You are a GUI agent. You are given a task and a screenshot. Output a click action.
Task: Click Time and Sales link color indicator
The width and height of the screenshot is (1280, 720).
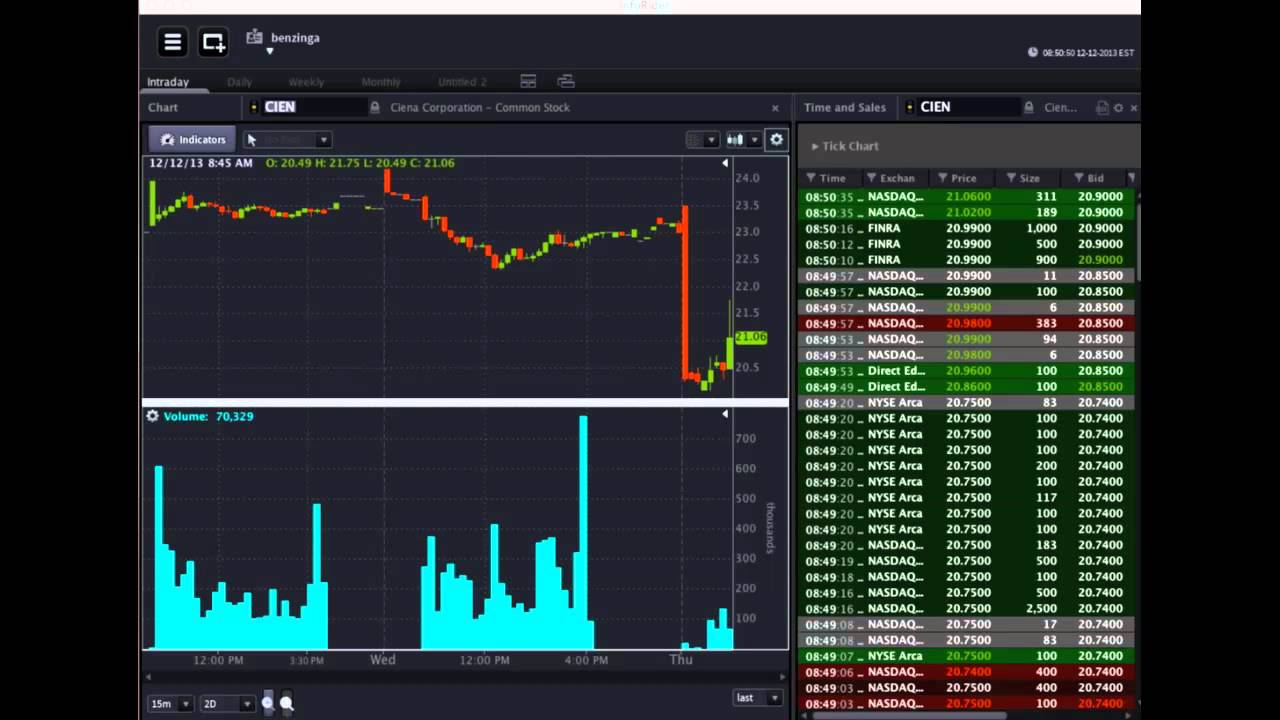pos(910,107)
